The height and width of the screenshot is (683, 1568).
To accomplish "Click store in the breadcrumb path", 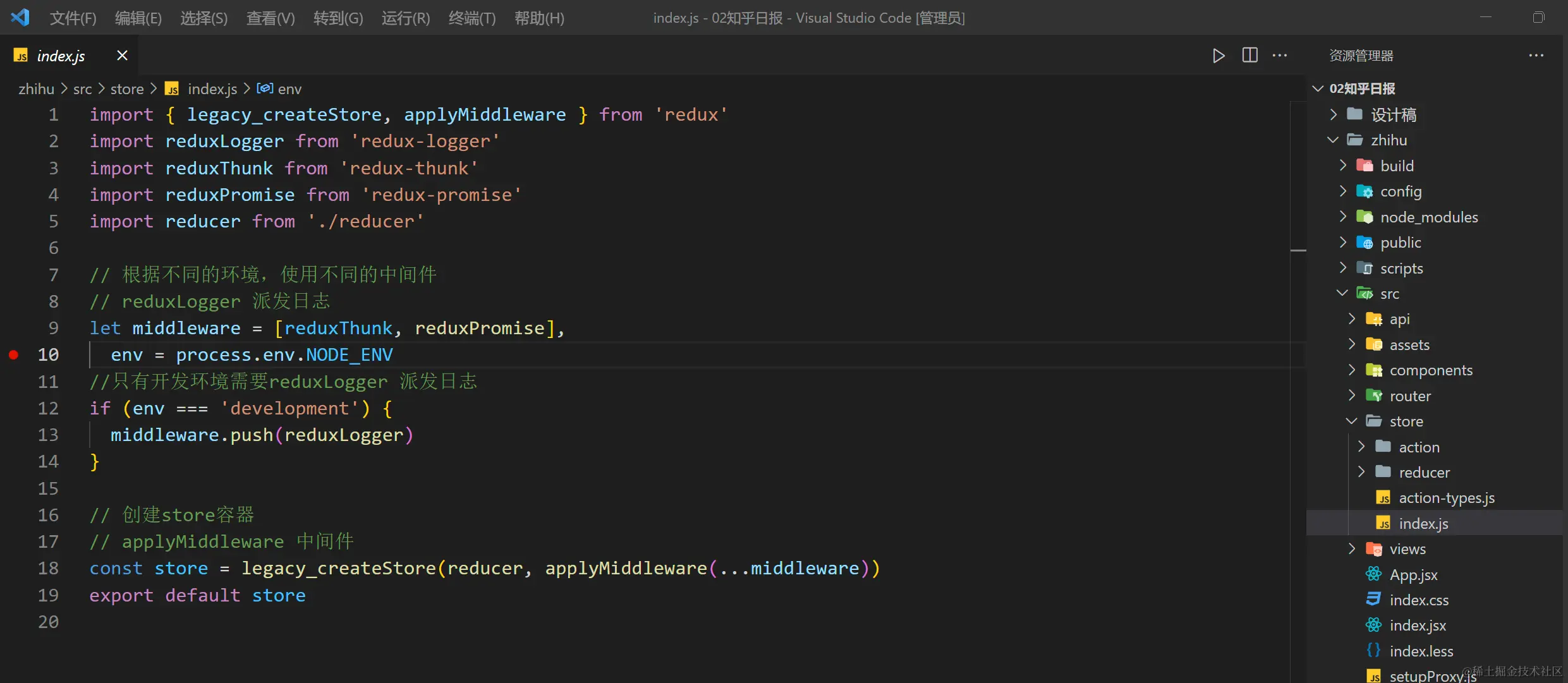I will (127, 88).
